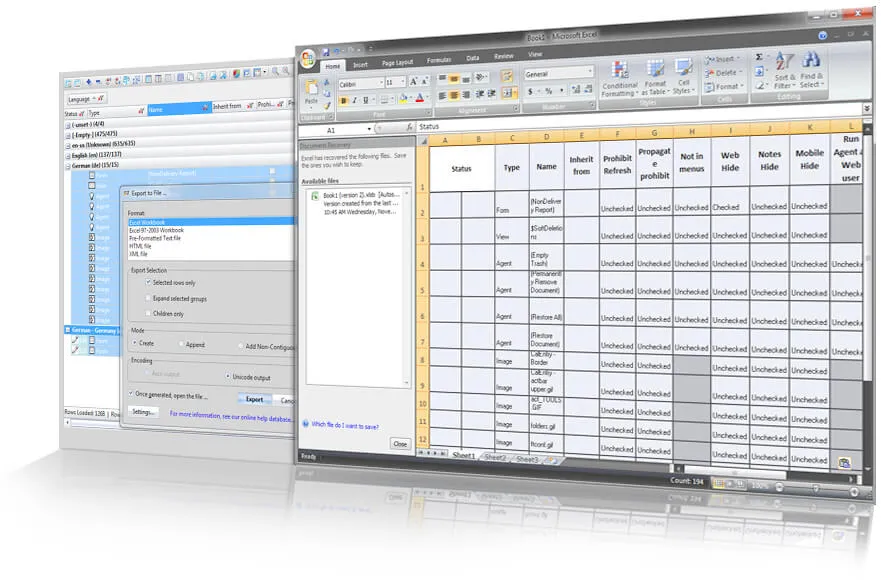
Task: Click the Excel zoom slider in the status bar
Action: click(x=816, y=490)
